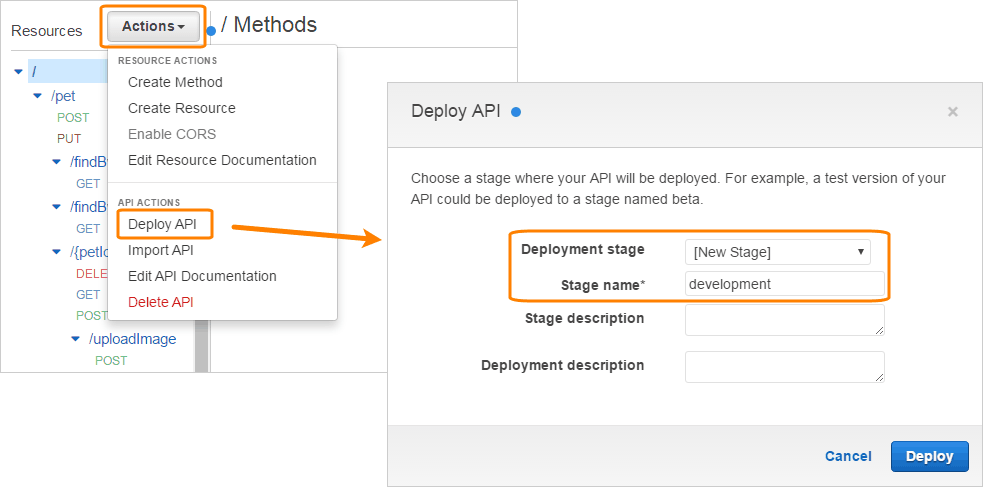The width and height of the screenshot is (983, 487).
Task: Choose Delete API in red
Action: tap(160, 302)
